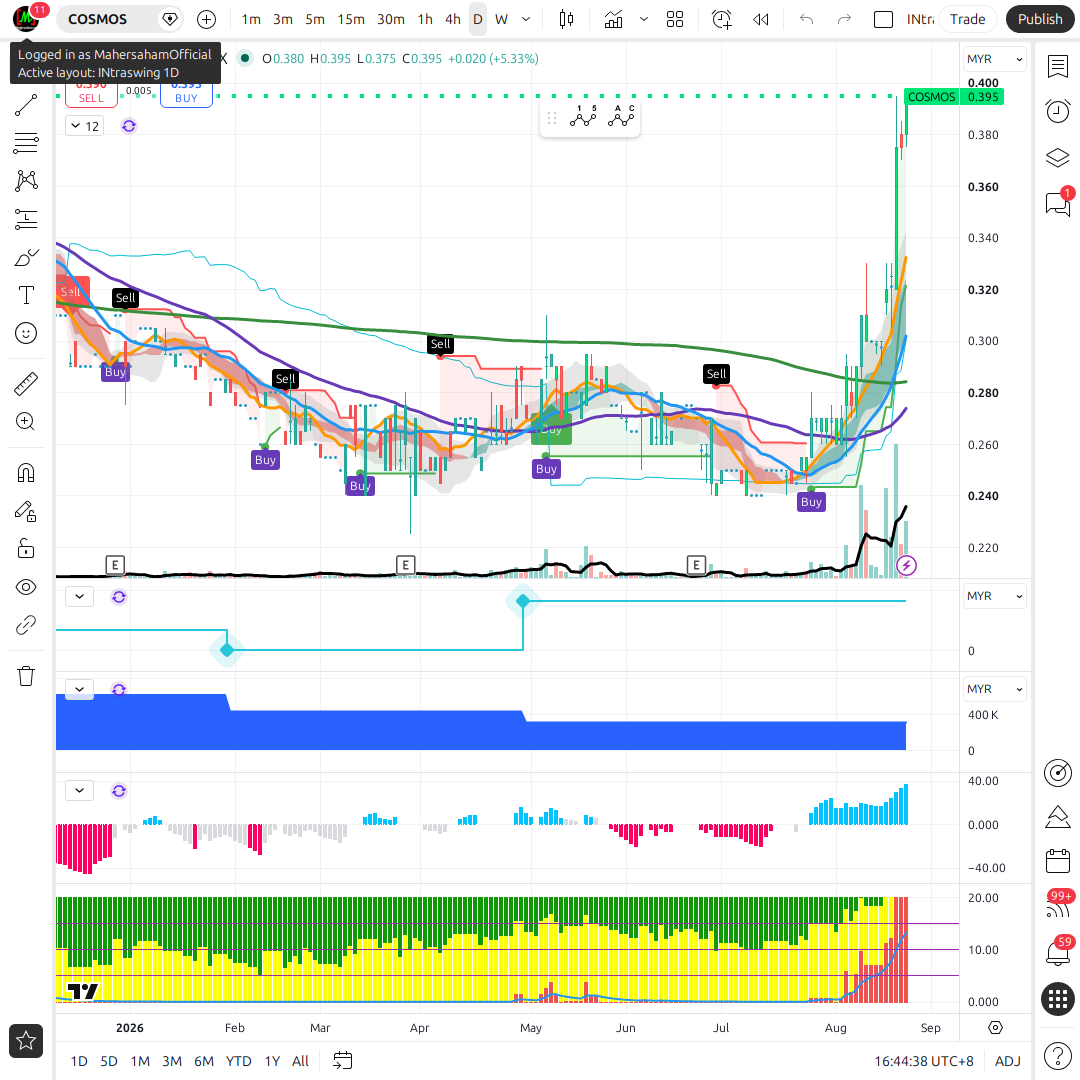
Task: Open the blue area pane MYR dropdown
Action: pyautogui.click(x=994, y=689)
